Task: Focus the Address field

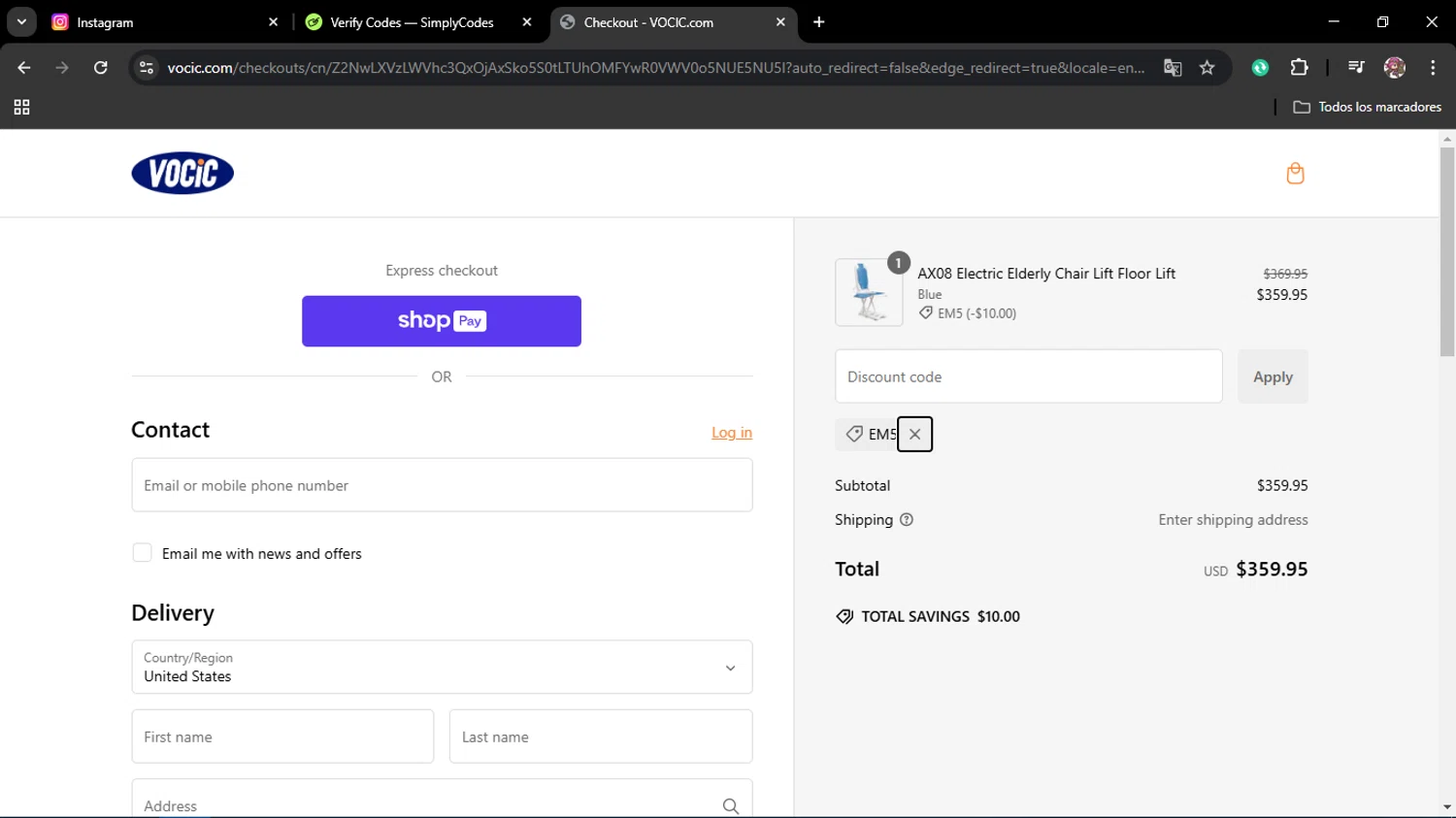Action: [x=442, y=799]
